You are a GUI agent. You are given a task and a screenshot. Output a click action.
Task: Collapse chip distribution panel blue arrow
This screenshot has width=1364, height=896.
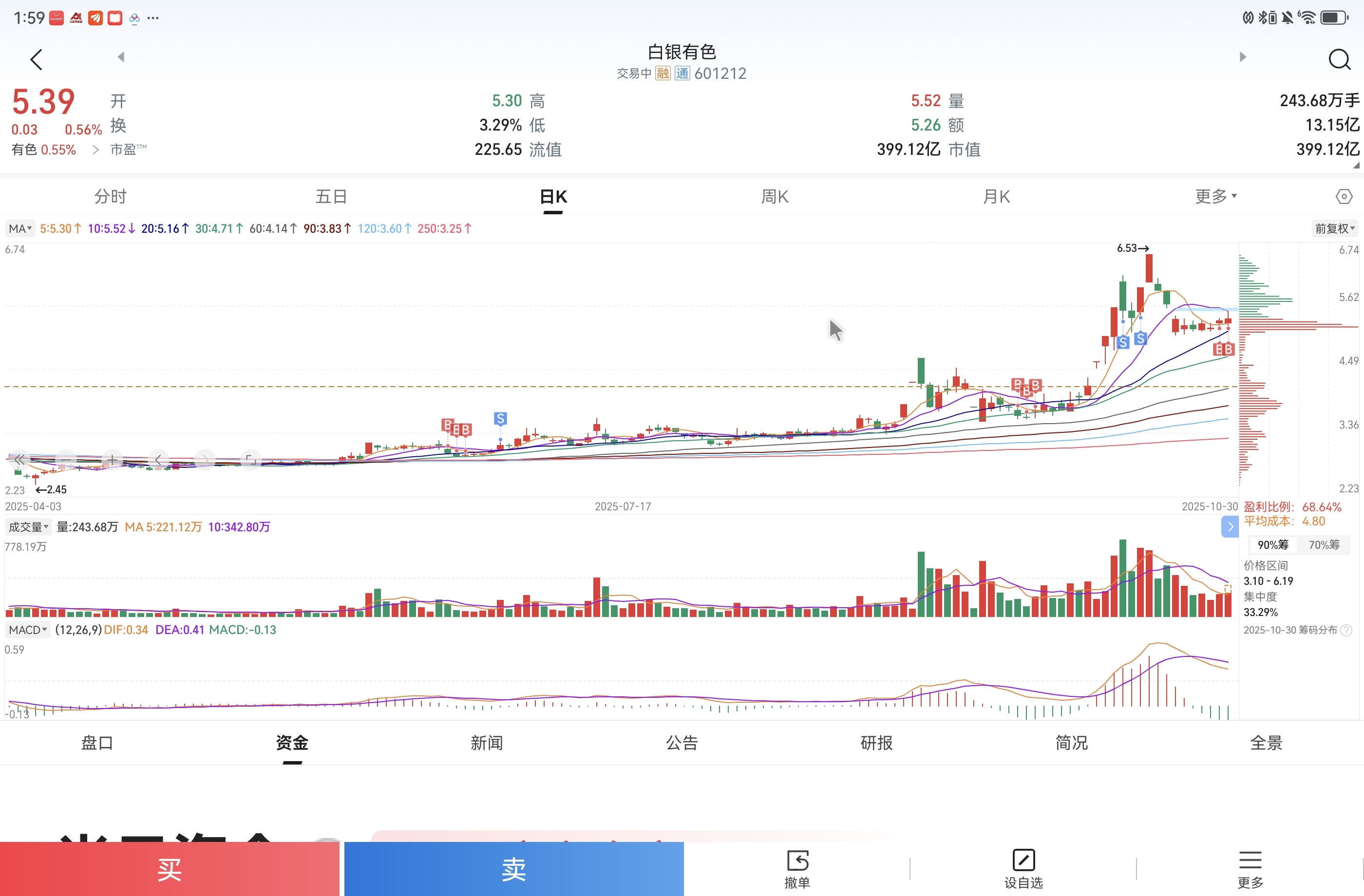click(1230, 526)
